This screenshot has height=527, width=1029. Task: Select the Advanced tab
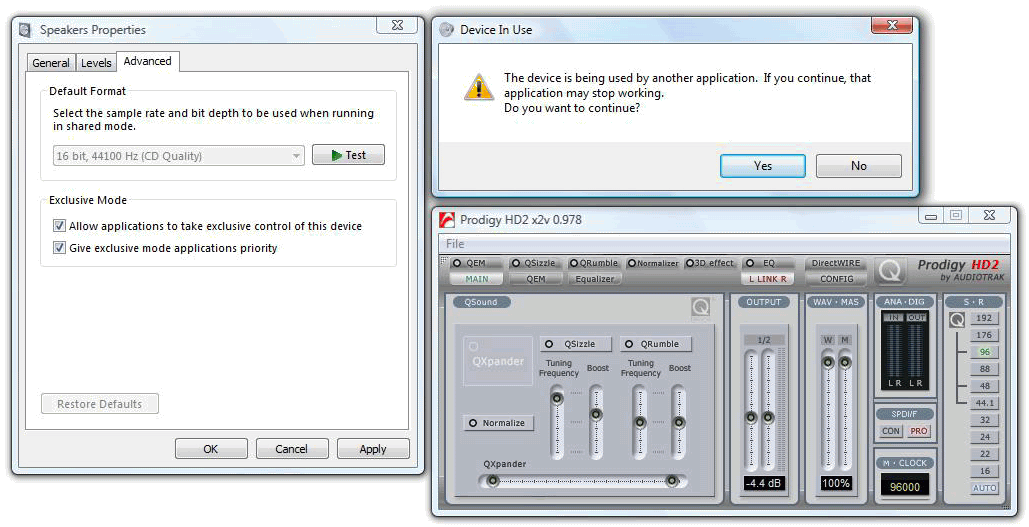pyautogui.click(x=148, y=61)
